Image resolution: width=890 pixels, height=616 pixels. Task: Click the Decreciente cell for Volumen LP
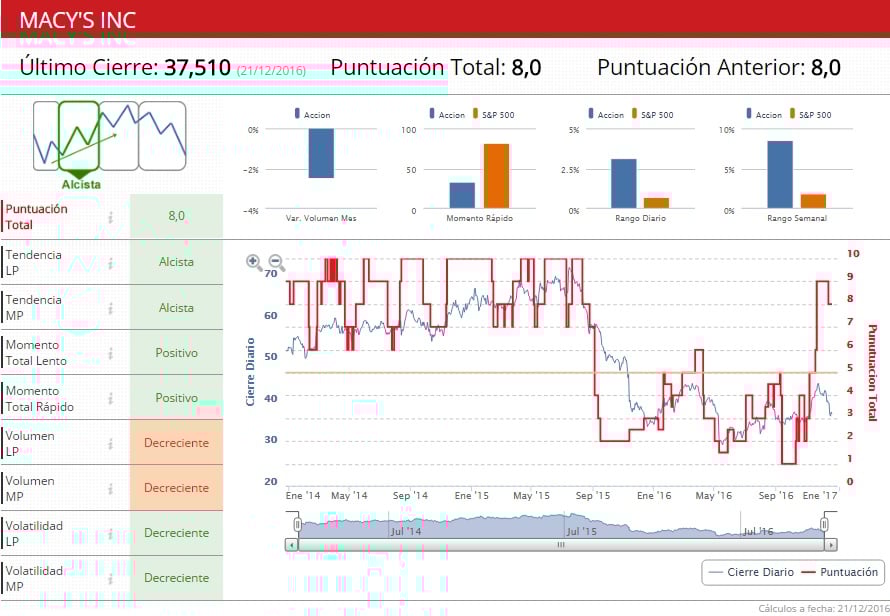(x=177, y=442)
